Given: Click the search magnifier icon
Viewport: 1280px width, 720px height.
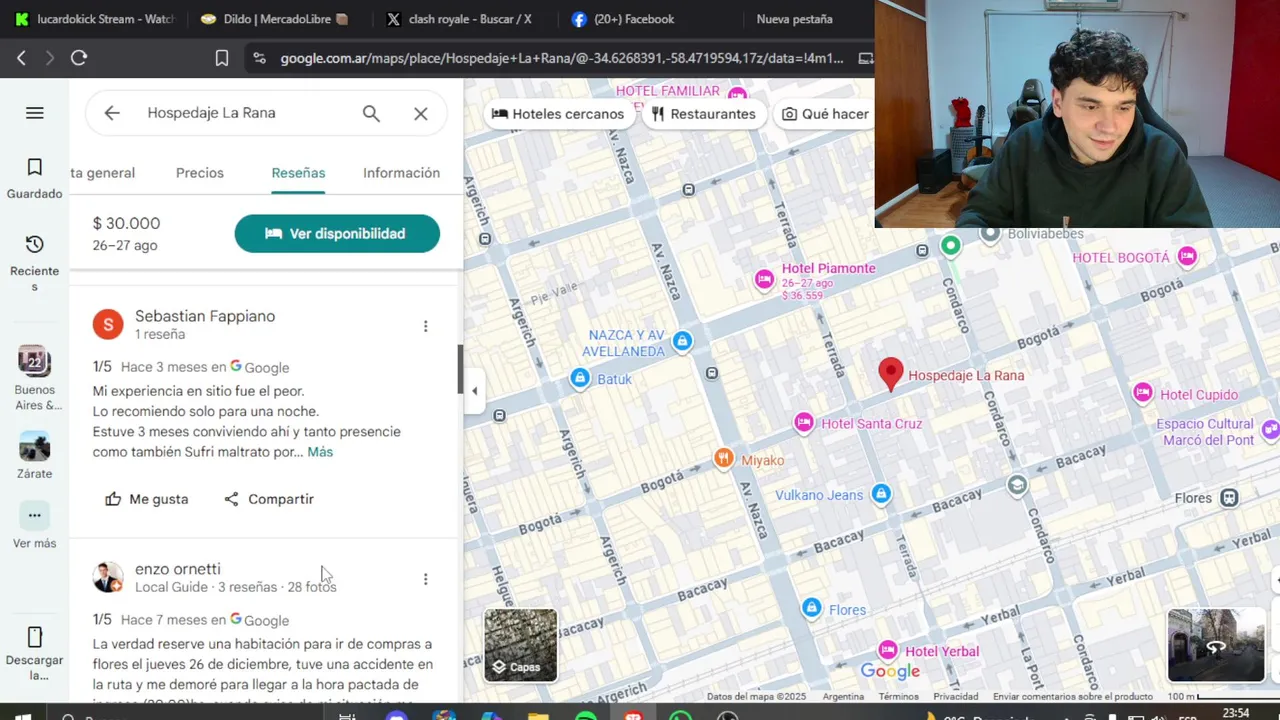Looking at the screenshot, I should (x=371, y=113).
